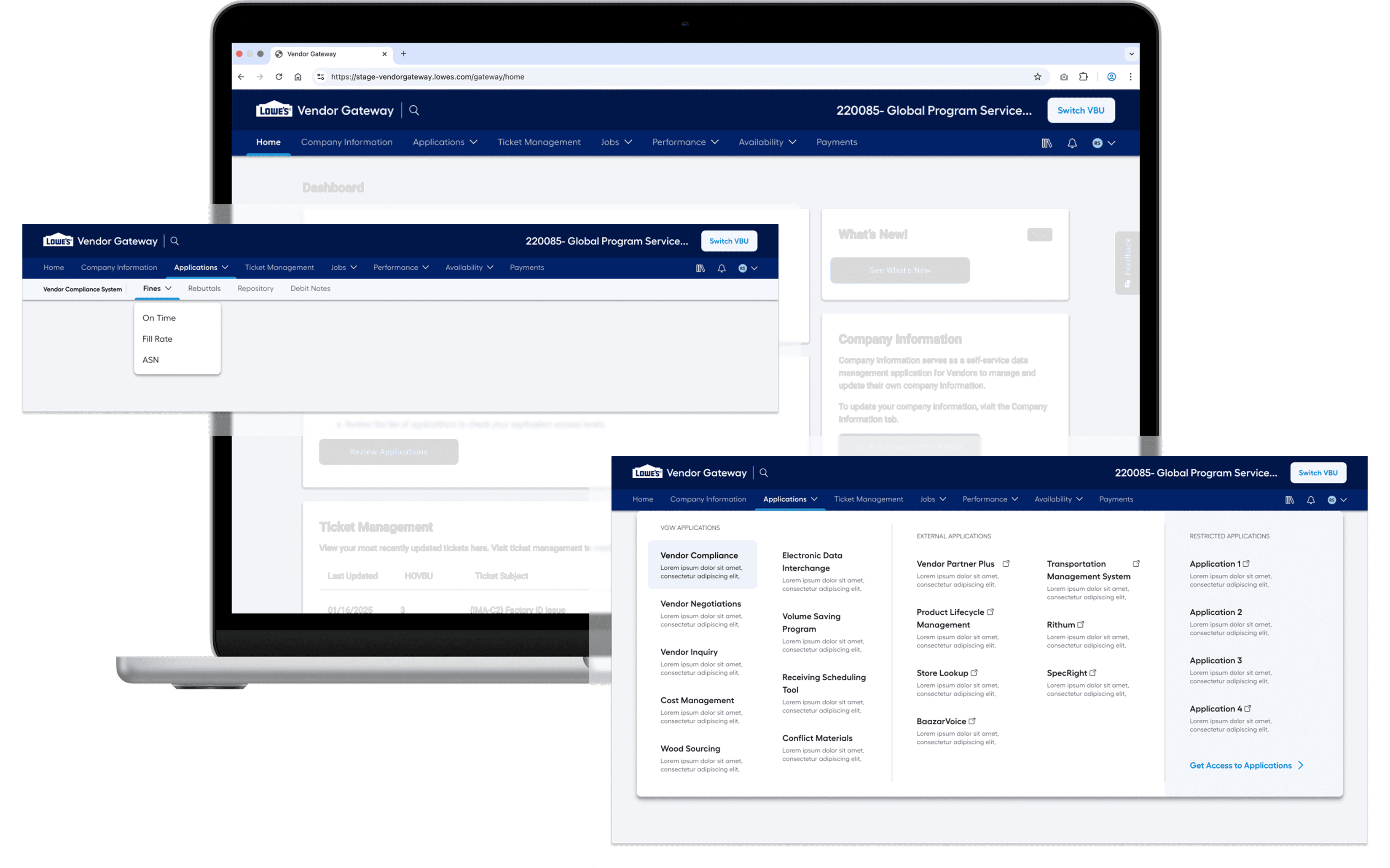Viewport: 1390px width, 868px height.
Task: Click the library books icon in navbar
Action: [1047, 143]
